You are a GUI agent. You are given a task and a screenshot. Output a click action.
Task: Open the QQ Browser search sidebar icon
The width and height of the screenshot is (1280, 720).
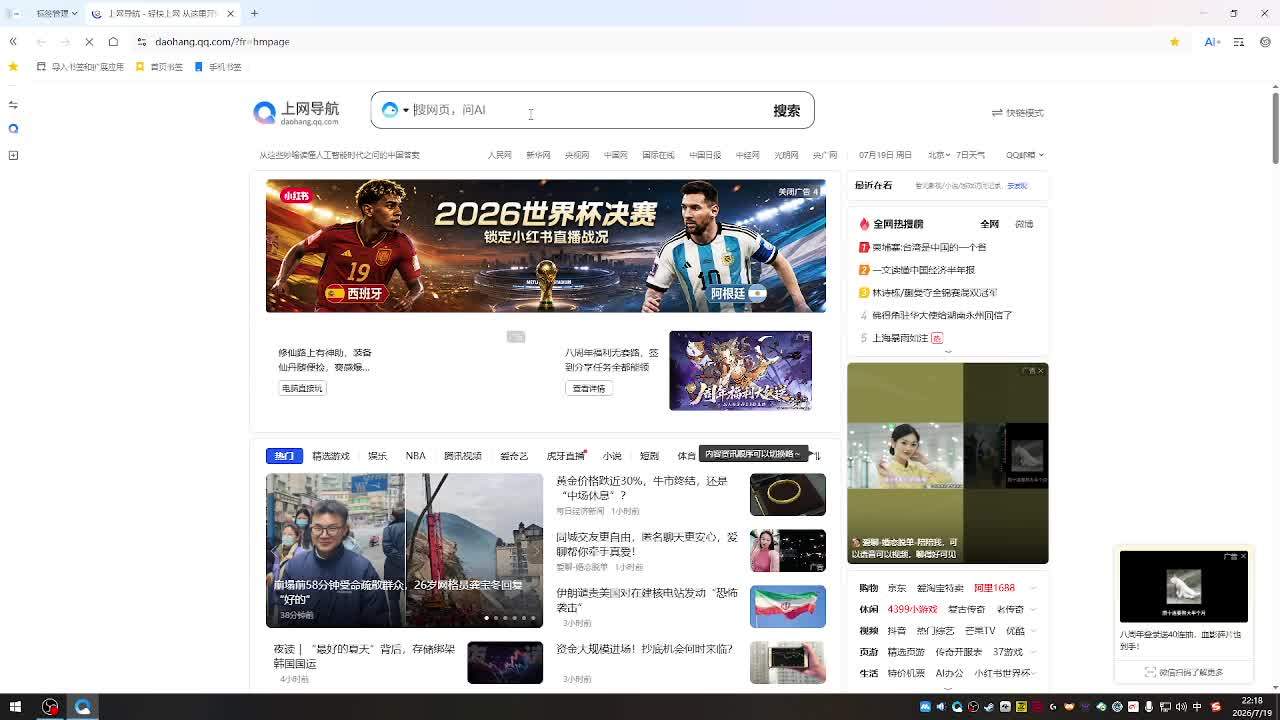click(13, 129)
